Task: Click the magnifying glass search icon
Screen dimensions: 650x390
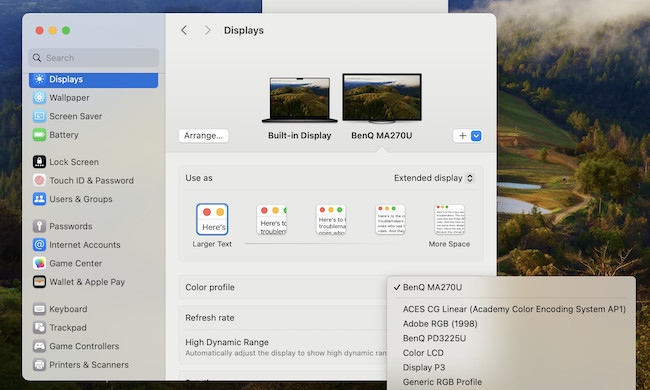Action: coord(37,58)
